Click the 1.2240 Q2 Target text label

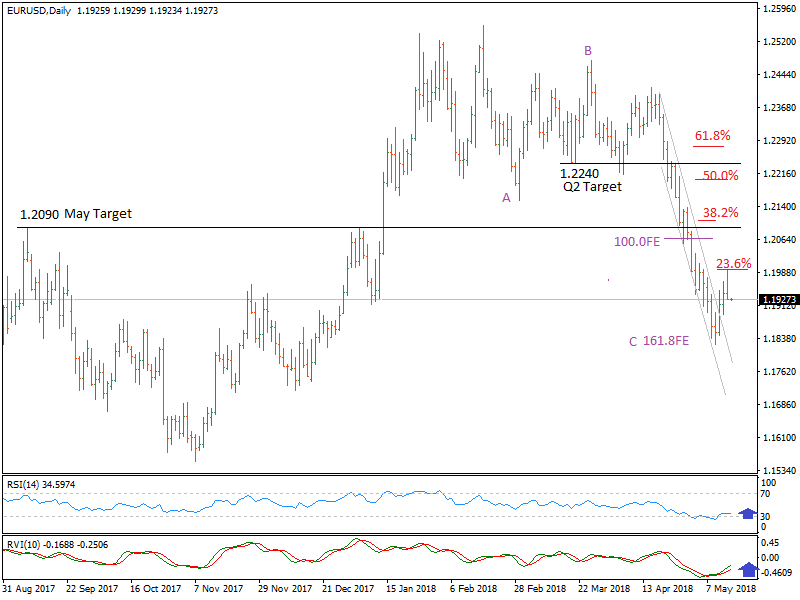click(x=583, y=178)
